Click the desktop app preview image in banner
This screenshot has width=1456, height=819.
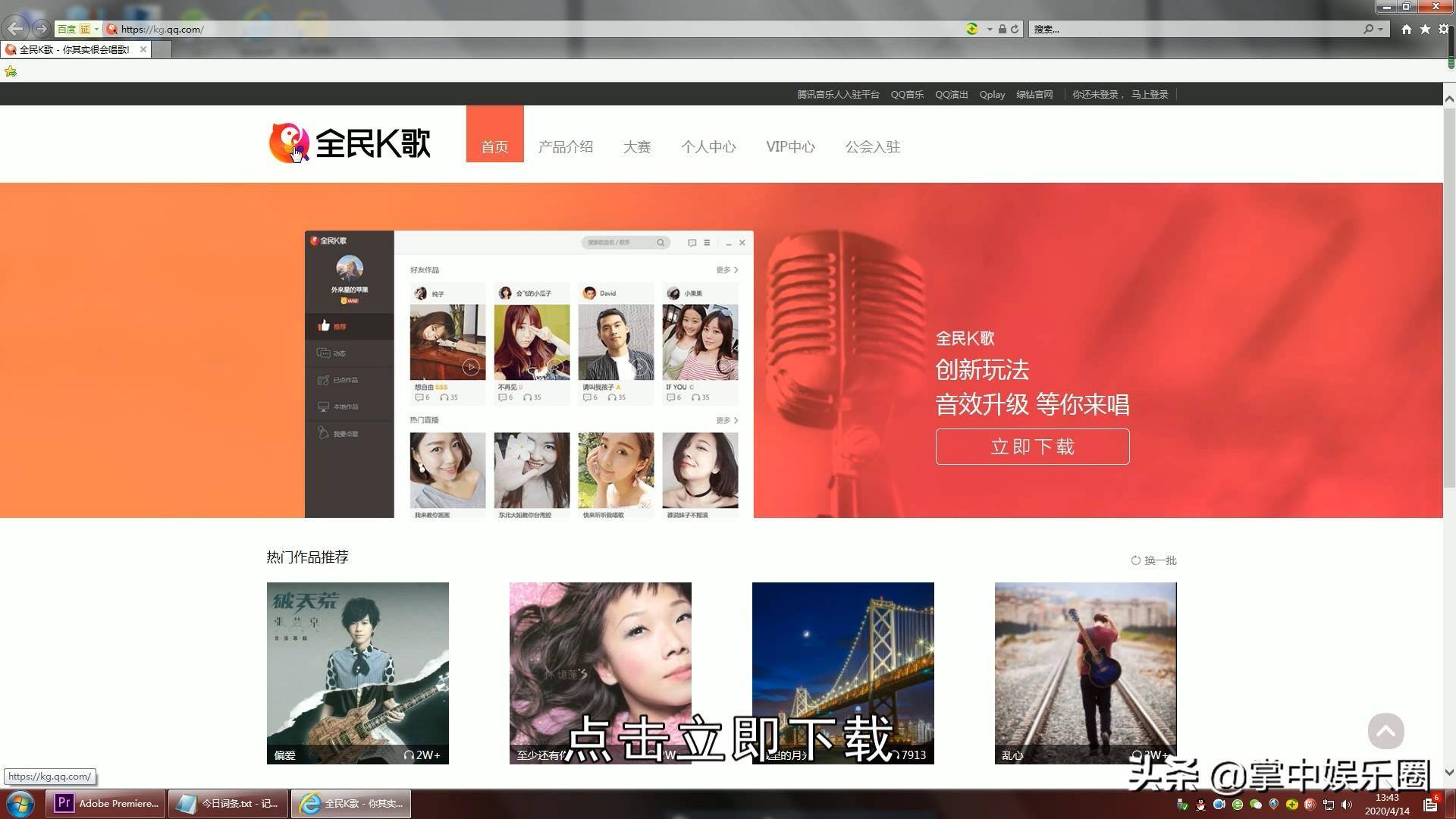529,375
